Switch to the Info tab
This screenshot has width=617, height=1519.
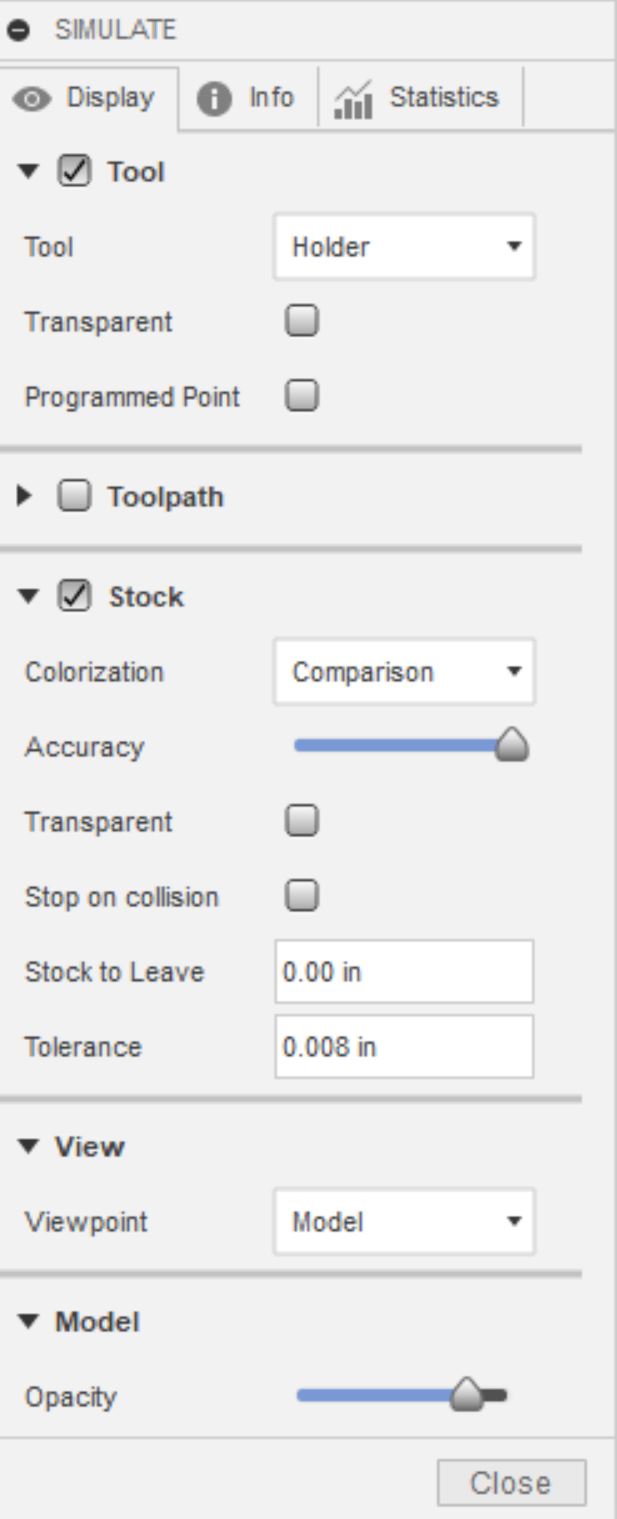click(x=247, y=98)
